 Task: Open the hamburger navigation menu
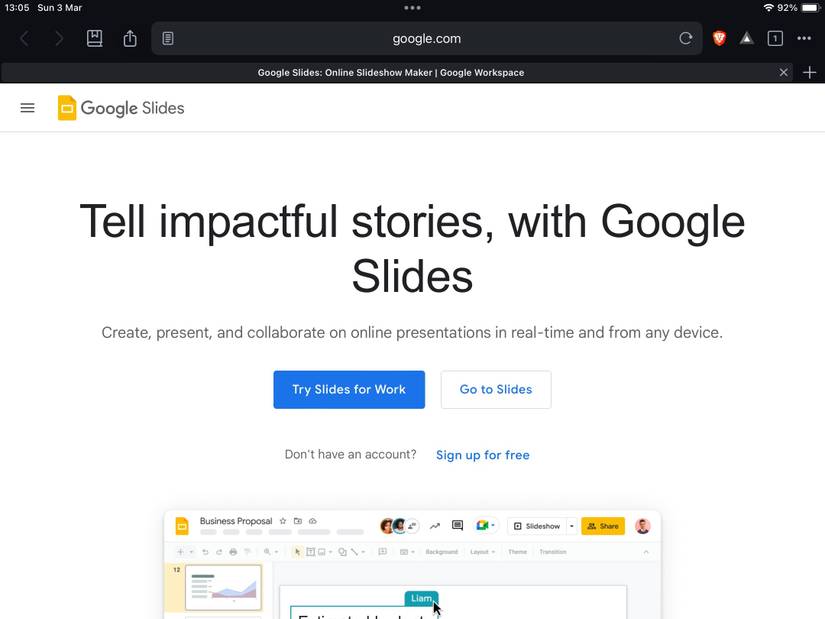pos(28,108)
